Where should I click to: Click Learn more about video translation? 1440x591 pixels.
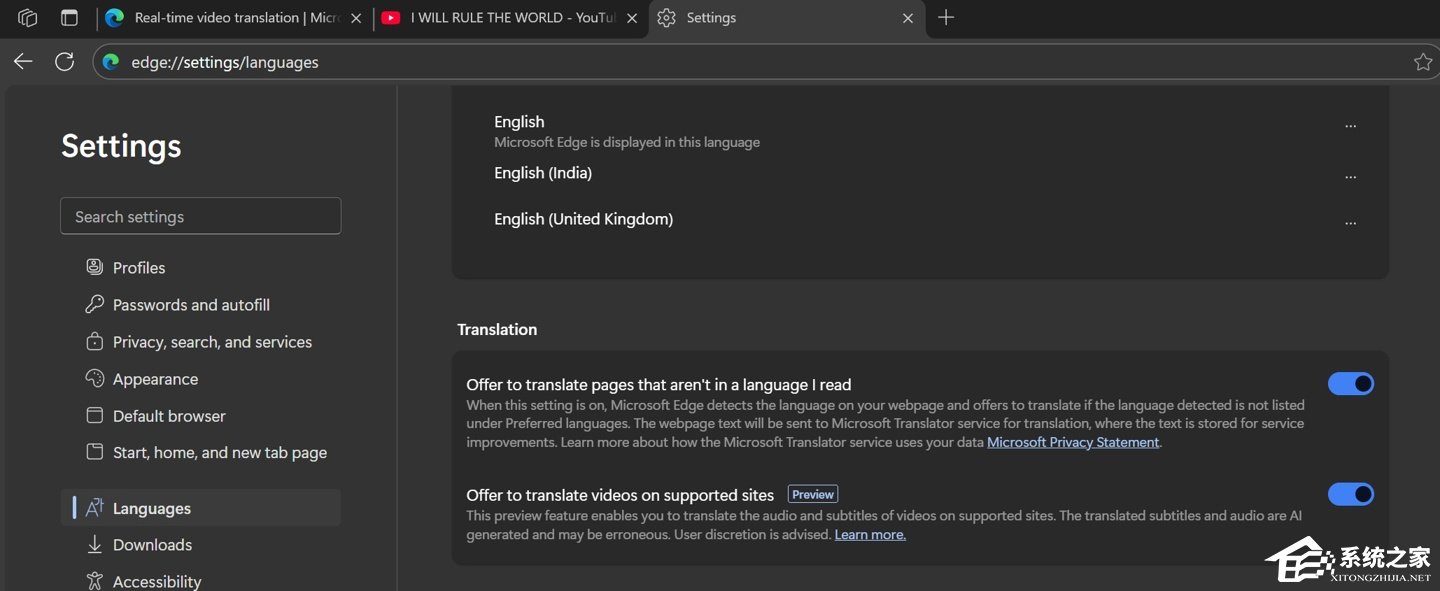coord(869,533)
